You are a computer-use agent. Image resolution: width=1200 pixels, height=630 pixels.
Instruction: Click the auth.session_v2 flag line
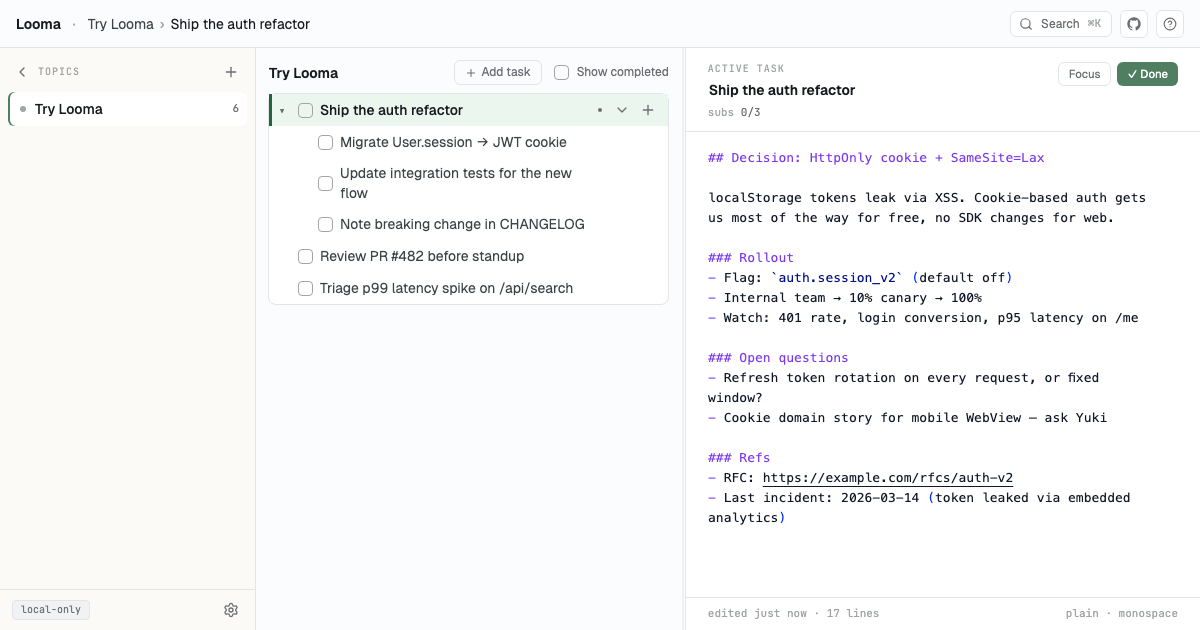pyautogui.click(x=861, y=278)
